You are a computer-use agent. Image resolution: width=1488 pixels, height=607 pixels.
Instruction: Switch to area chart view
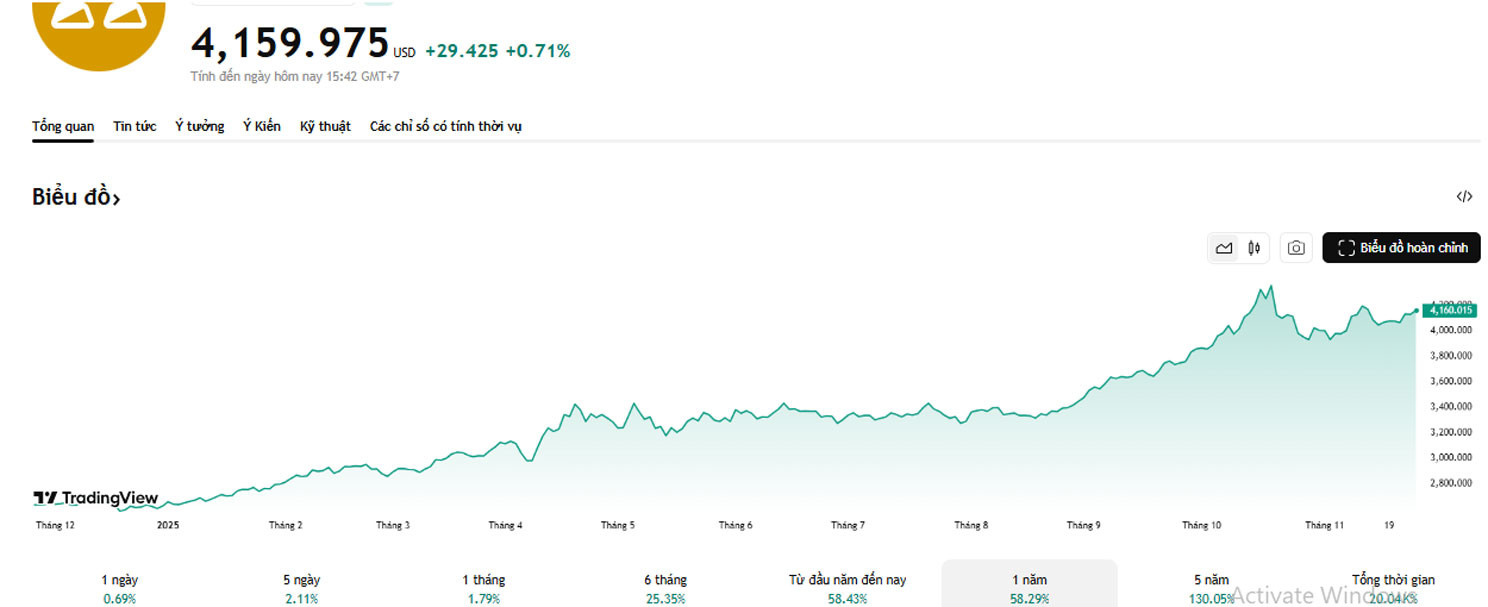coord(1224,248)
